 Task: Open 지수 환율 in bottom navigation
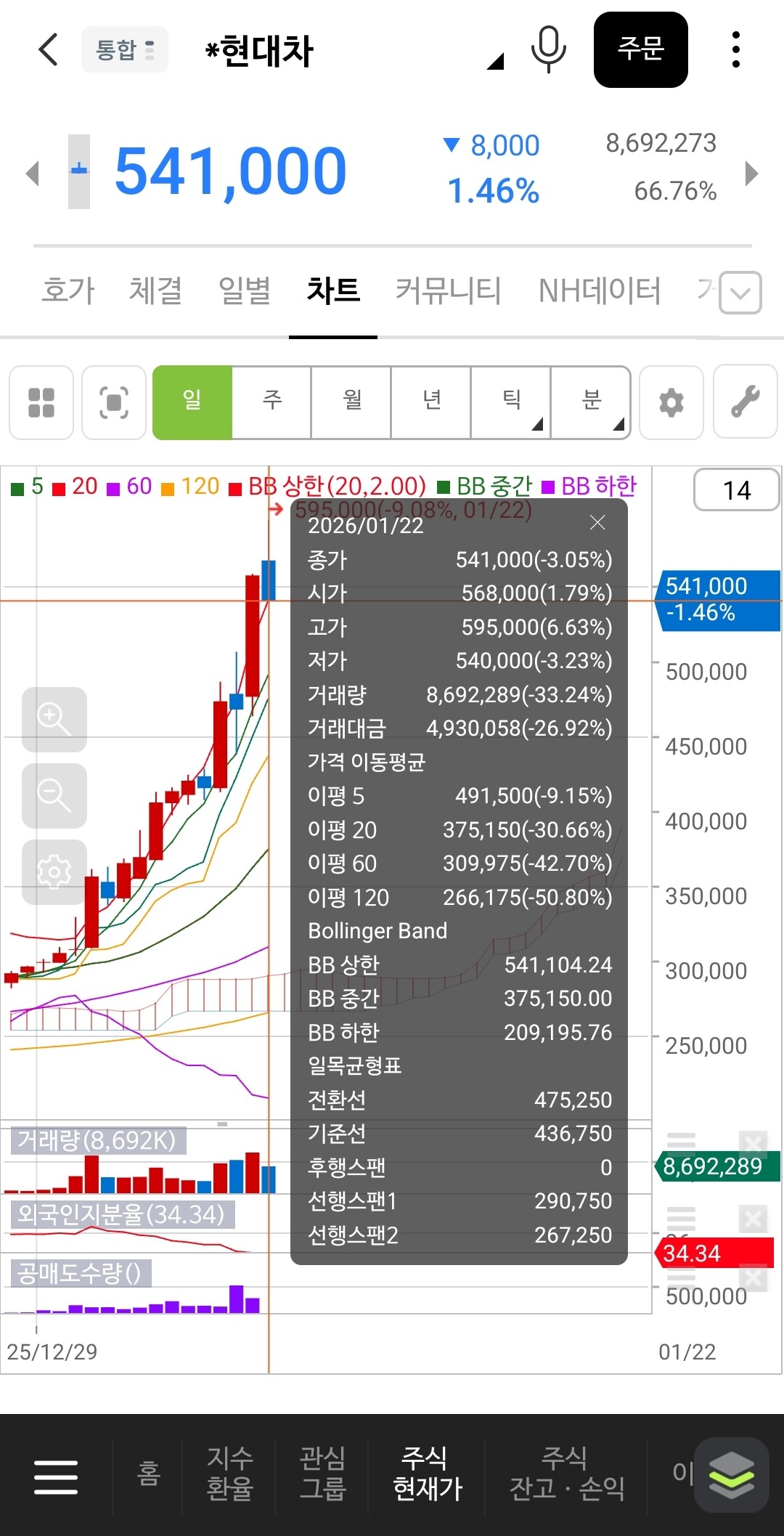tap(230, 1473)
